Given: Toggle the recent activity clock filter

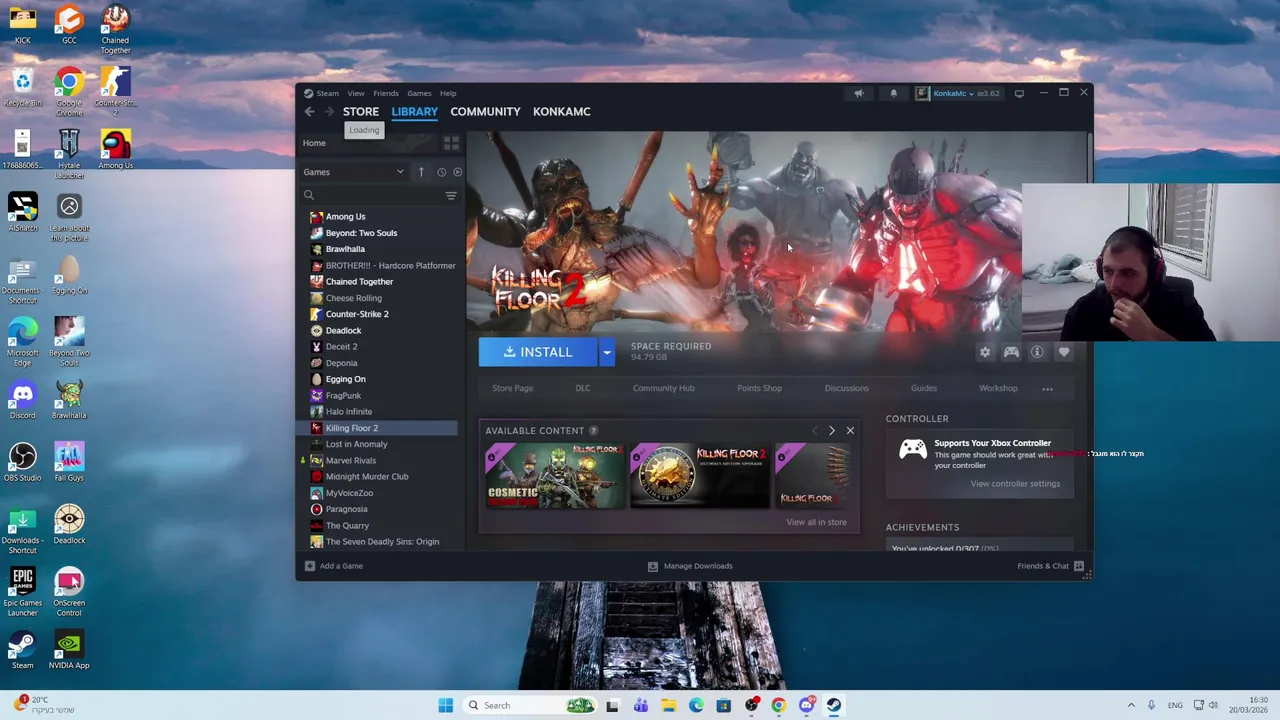Looking at the screenshot, I should point(441,172).
